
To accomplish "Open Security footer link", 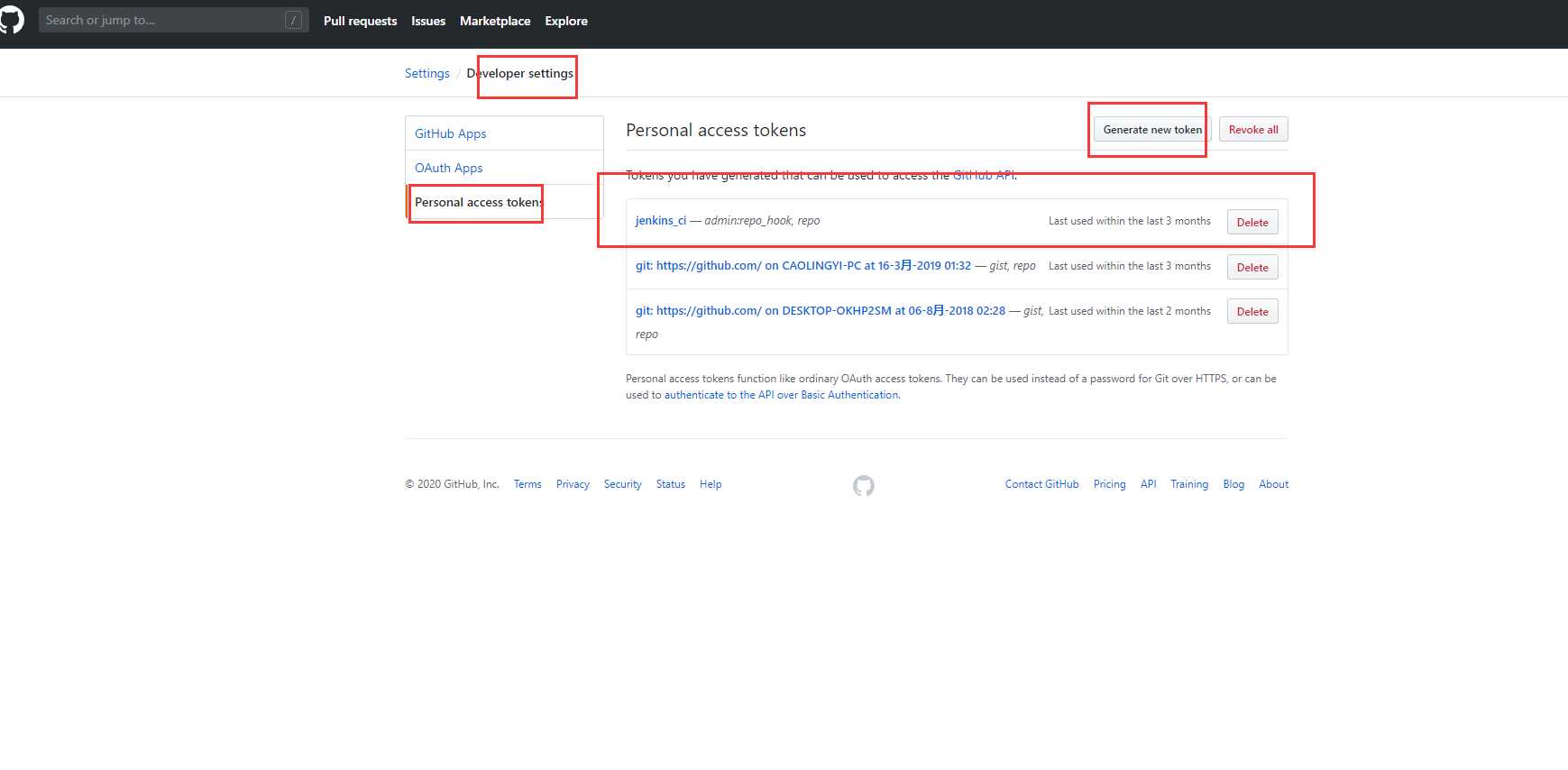I will [x=623, y=484].
